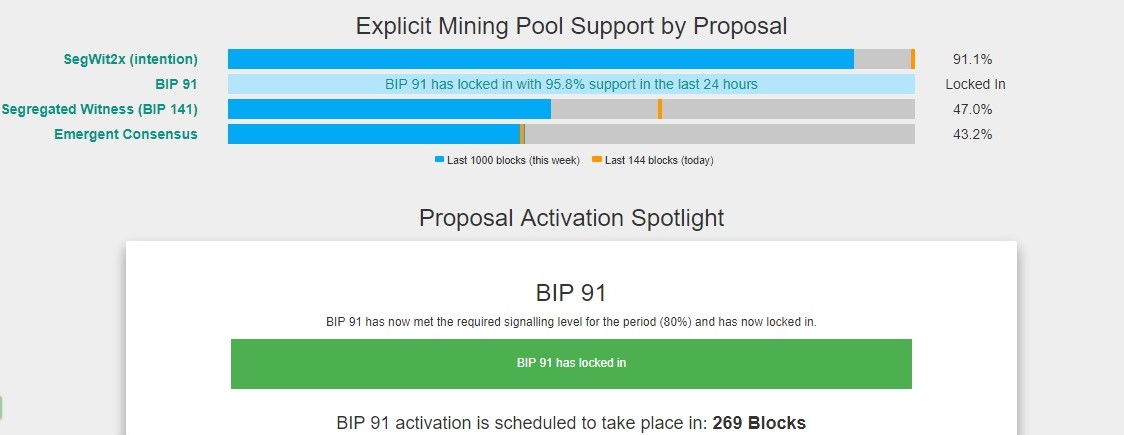Click the SegWit2x blue support bar
This screenshot has width=1124, height=435.
point(540,59)
